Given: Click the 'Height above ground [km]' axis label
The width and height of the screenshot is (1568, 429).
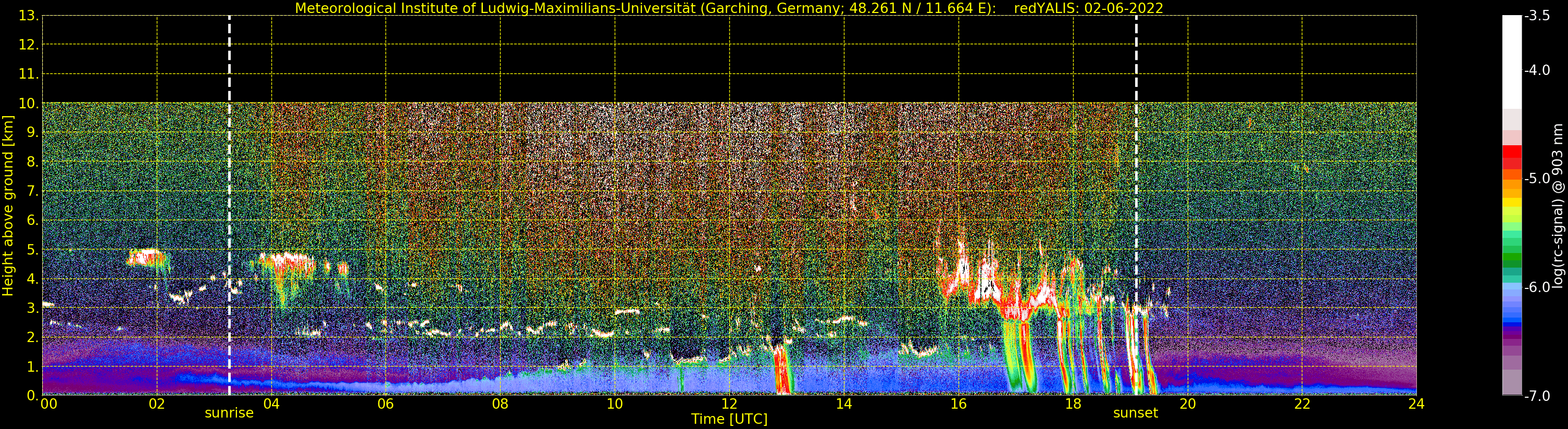Looking at the screenshot, I should pyautogui.click(x=8, y=206).
